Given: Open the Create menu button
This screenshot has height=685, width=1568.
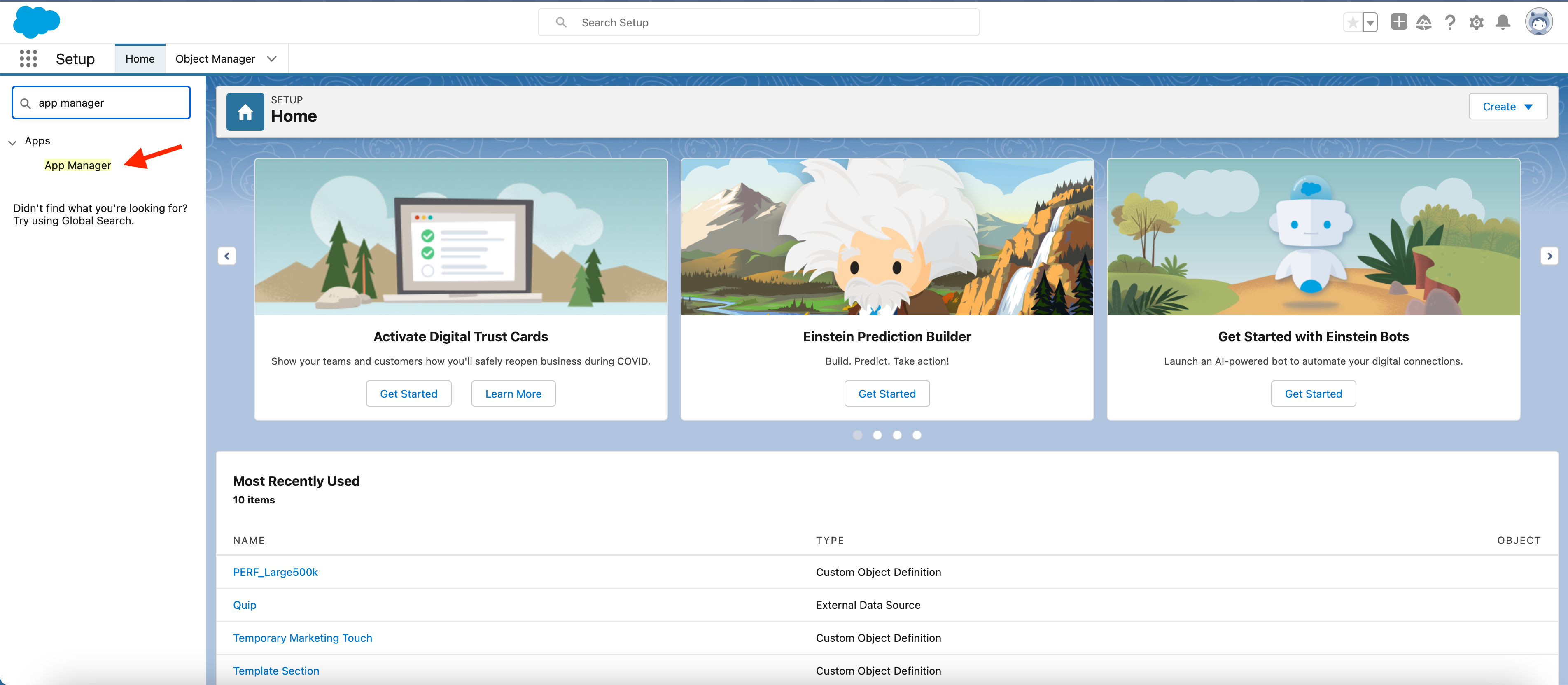Looking at the screenshot, I should [1508, 106].
